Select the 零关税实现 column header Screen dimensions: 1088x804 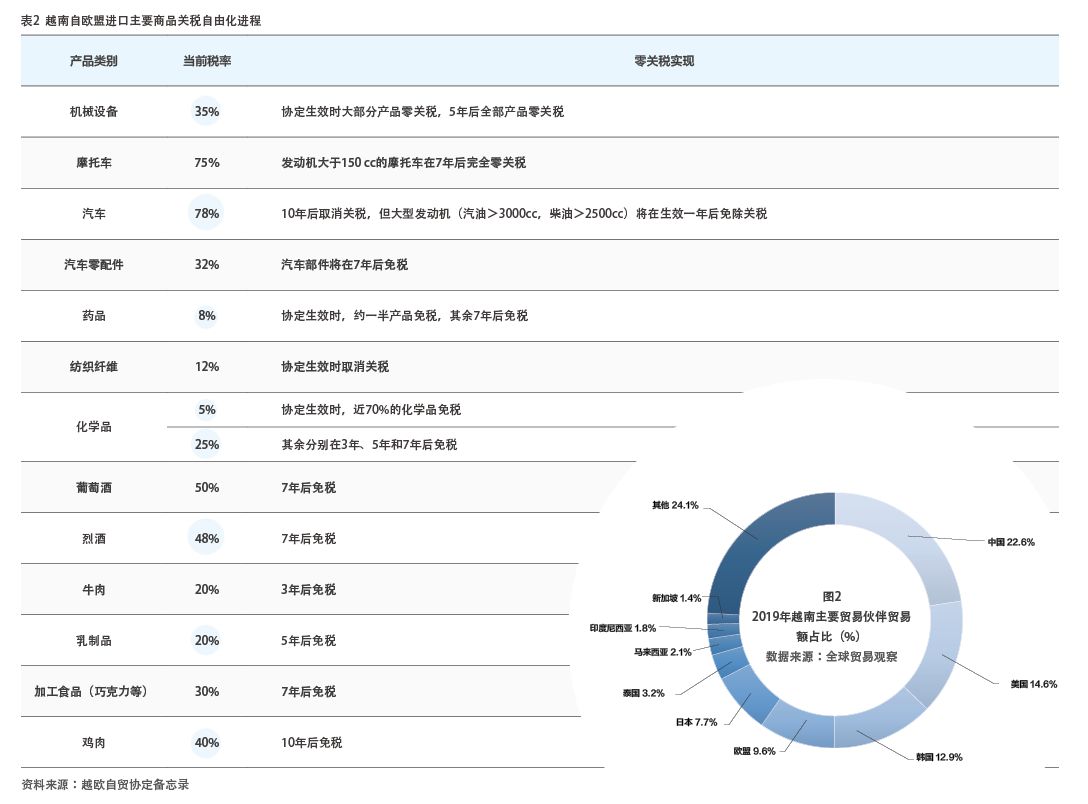click(664, 61)
